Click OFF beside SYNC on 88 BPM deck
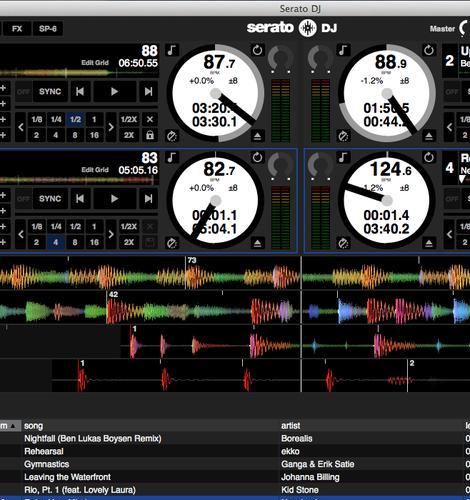Screen dimensions: 470x500 pyautogui.click(x=23, y=91)
